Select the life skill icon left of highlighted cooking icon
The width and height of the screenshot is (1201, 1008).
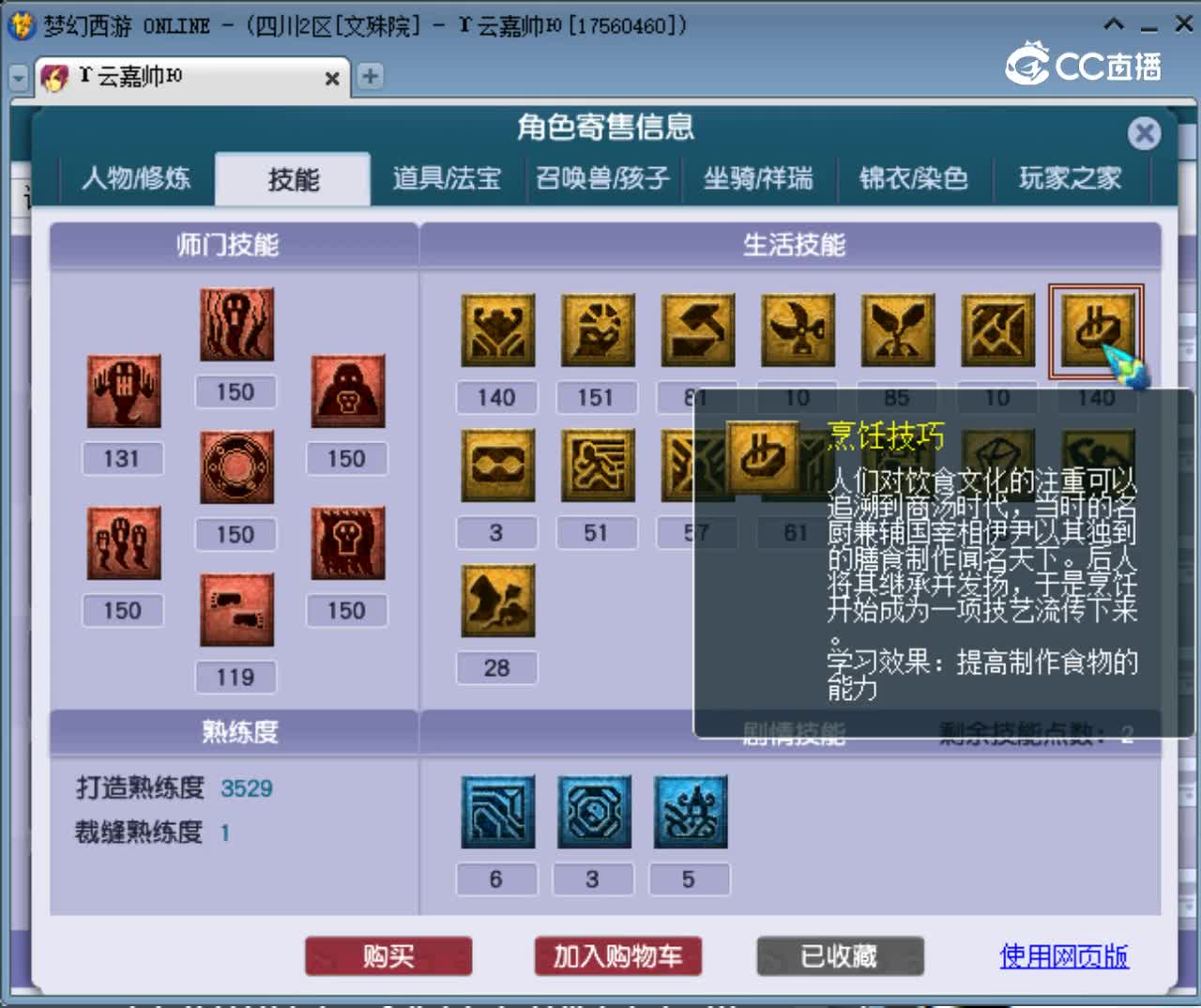(997, 329)
